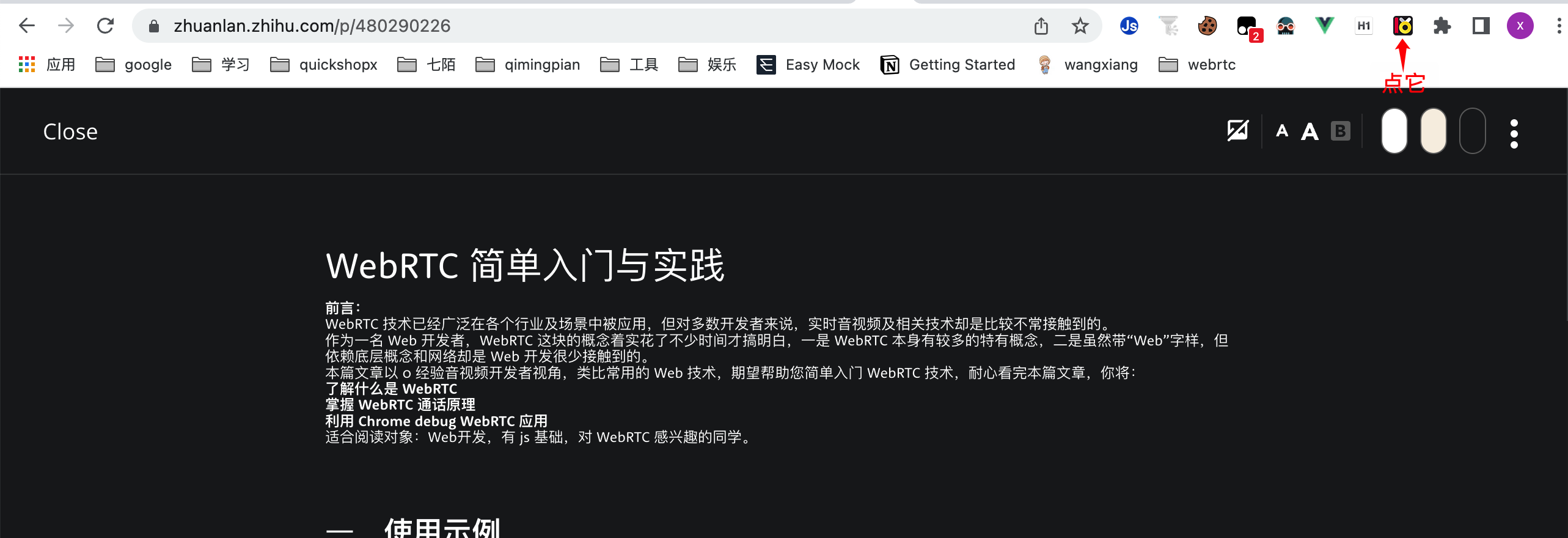Click the line 掌握 WebRTC 通话原理
The image size is (1568, 538).
400,405
